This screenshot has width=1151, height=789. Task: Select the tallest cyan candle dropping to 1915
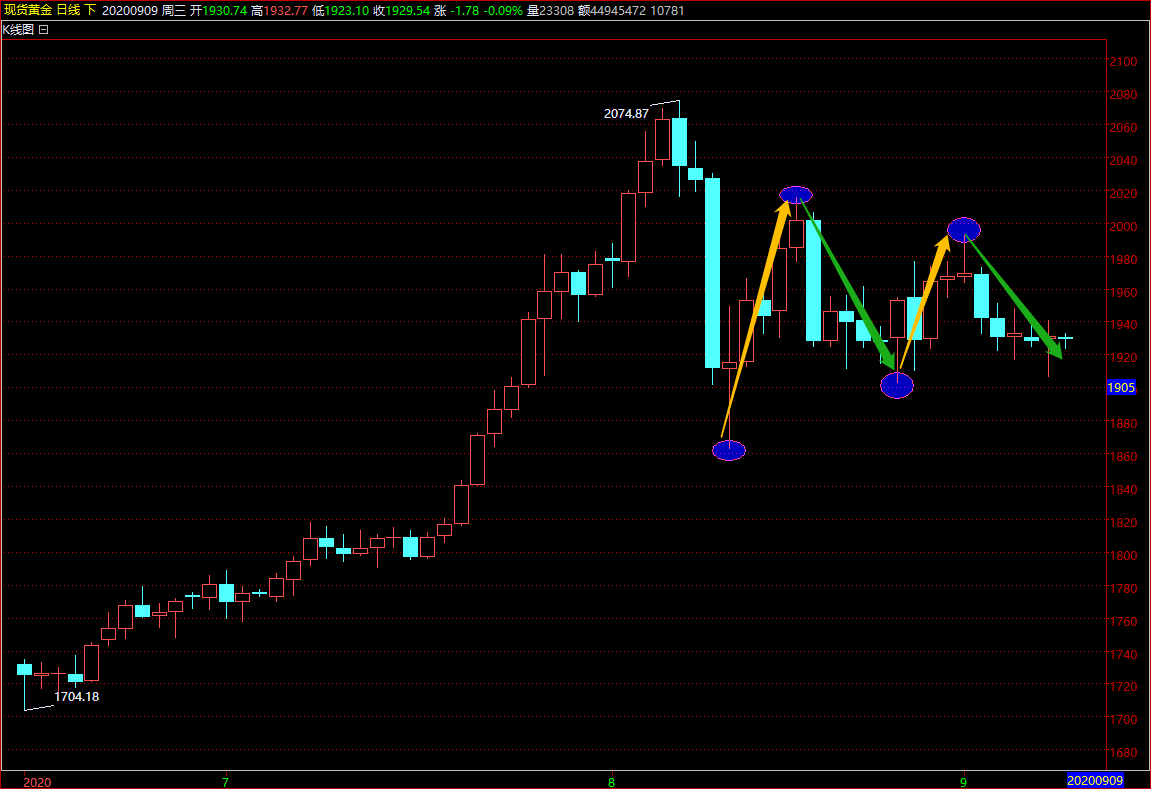[x=712, y=273]
